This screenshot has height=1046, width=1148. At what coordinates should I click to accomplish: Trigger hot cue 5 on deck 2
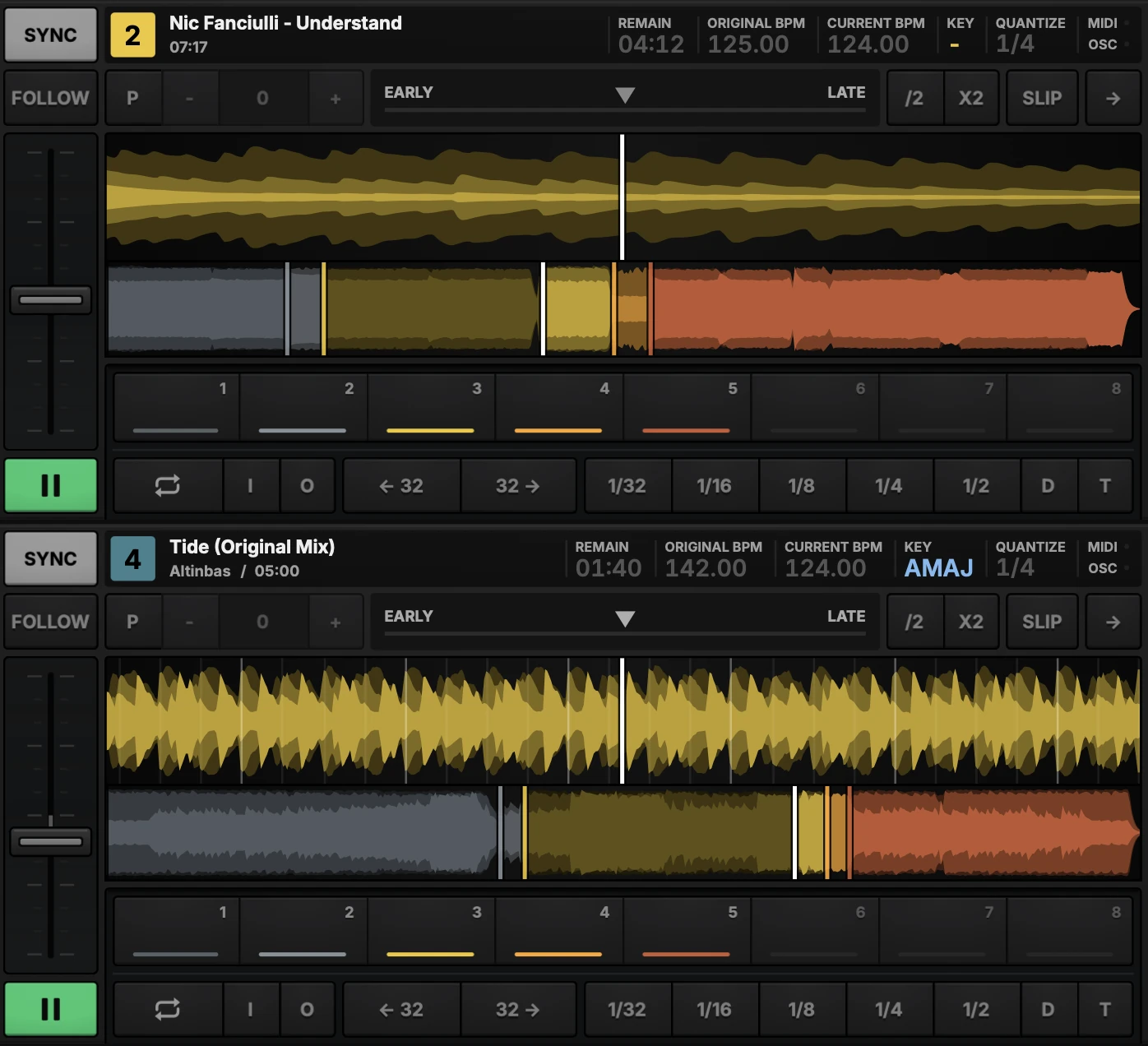(687, 408)
